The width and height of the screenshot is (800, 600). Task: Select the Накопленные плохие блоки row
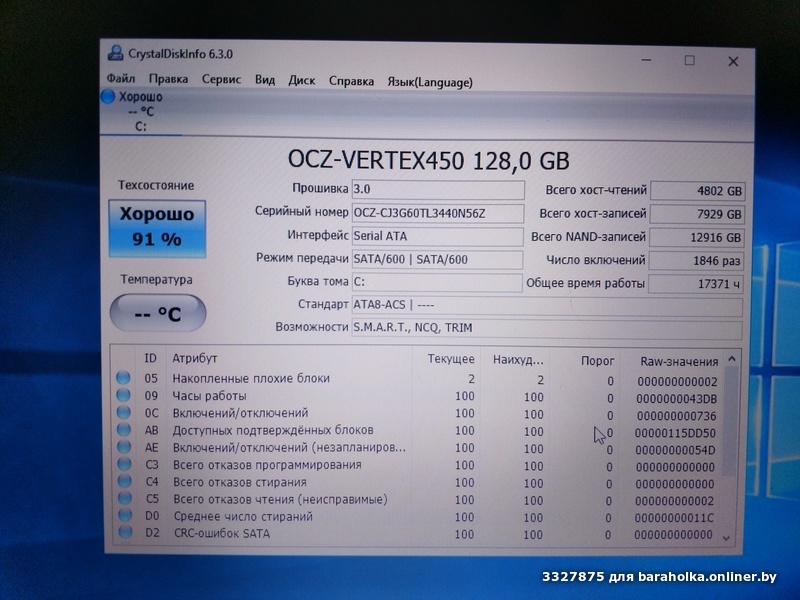(x=418, y=379)
